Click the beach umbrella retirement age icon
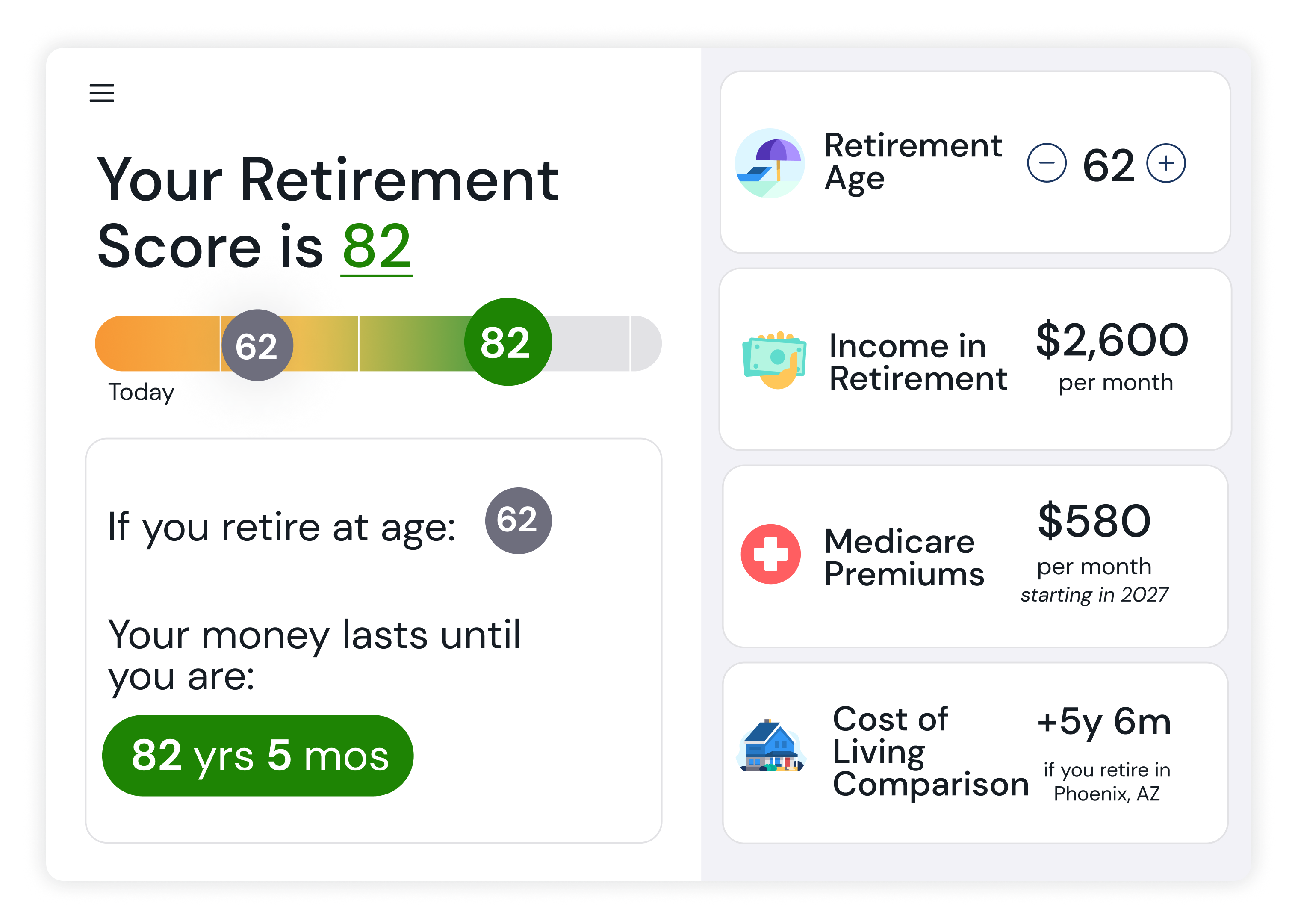Screen dimensions: 1295x924 tap(770, 163)
